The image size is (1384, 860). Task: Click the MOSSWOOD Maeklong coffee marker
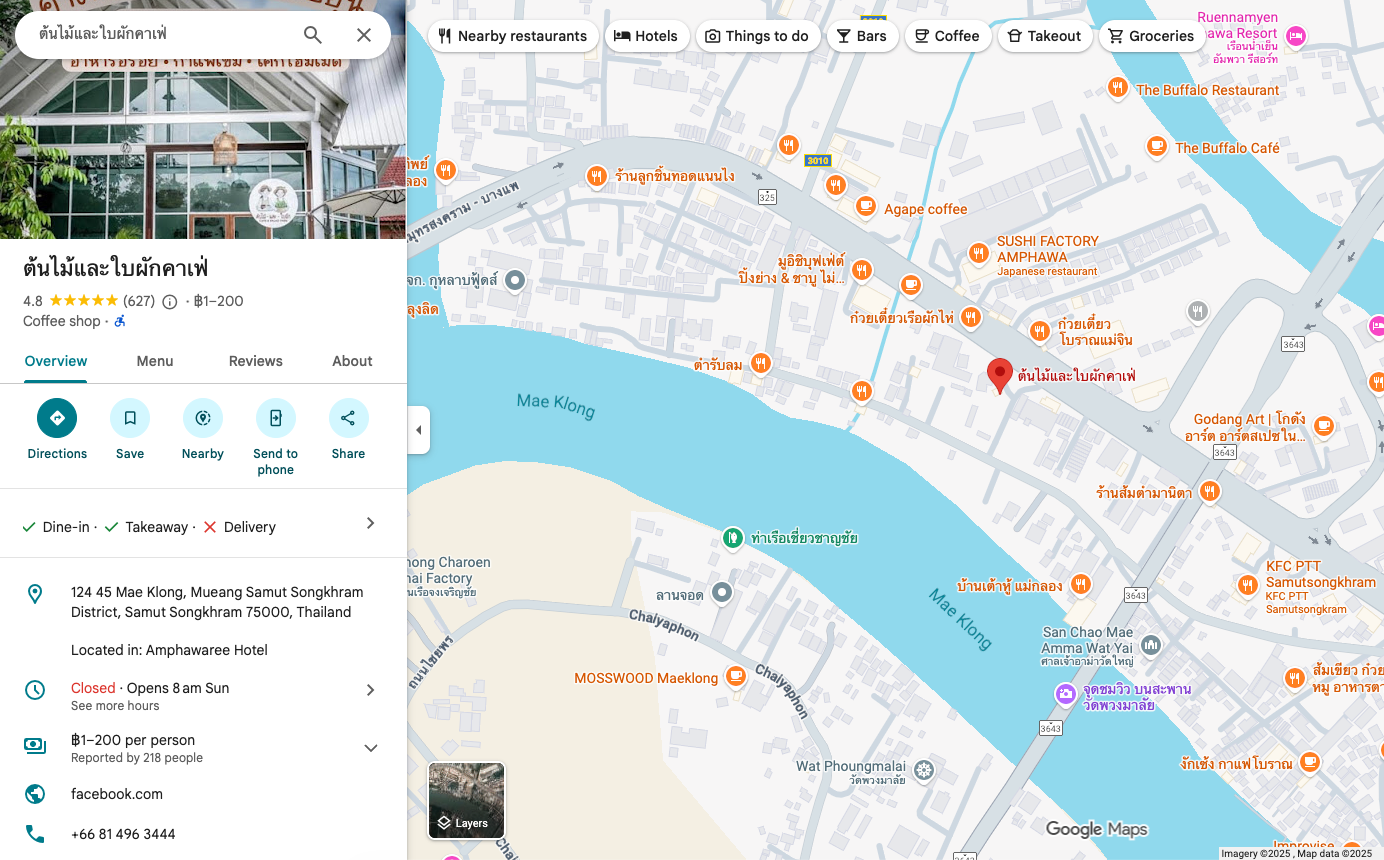click(736, 677)
